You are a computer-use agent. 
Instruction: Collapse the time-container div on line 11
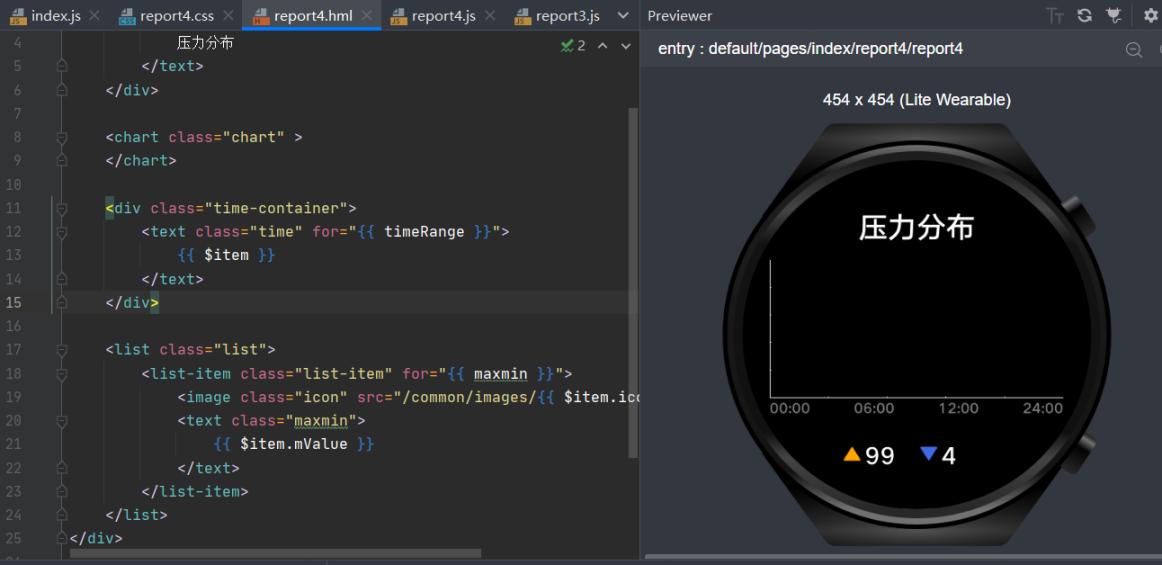click(62, 208)
